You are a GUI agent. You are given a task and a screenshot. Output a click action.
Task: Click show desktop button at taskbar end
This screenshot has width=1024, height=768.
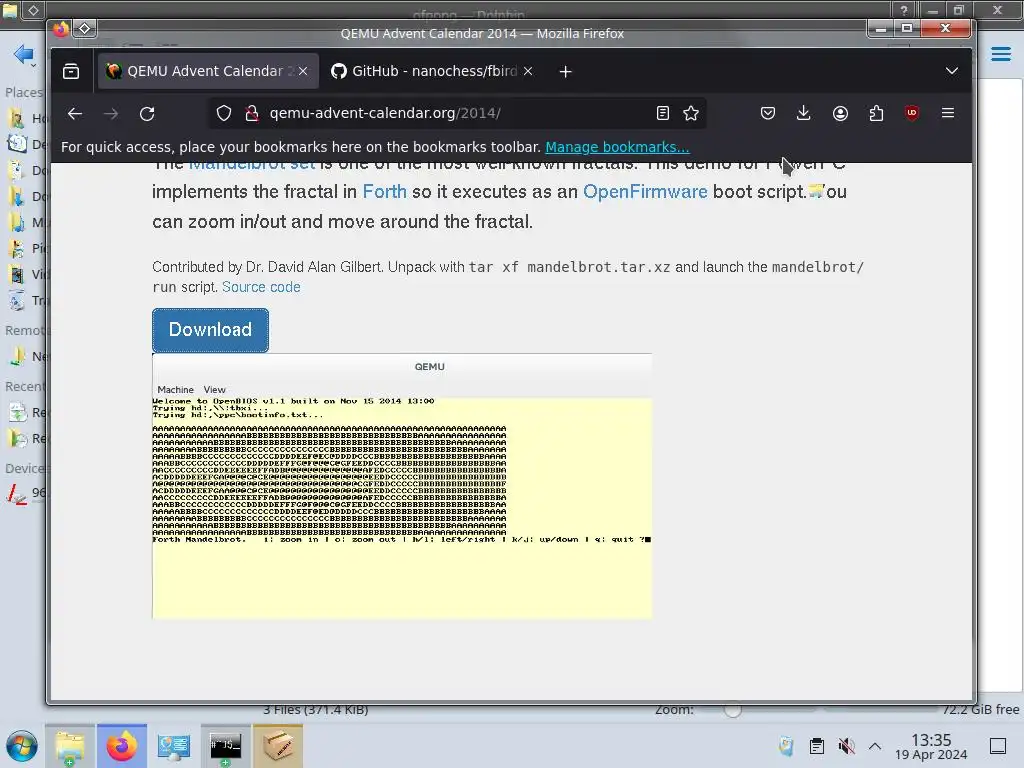pyautogui.click(x=998, y=746)
